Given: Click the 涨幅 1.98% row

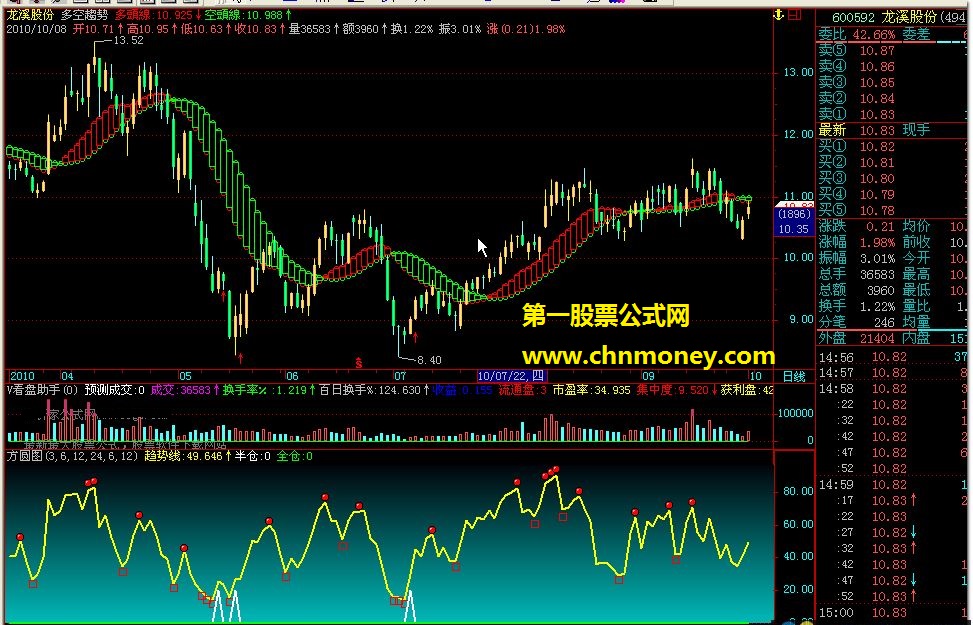Looking at the screenshot, I should (x=856, y=242).
